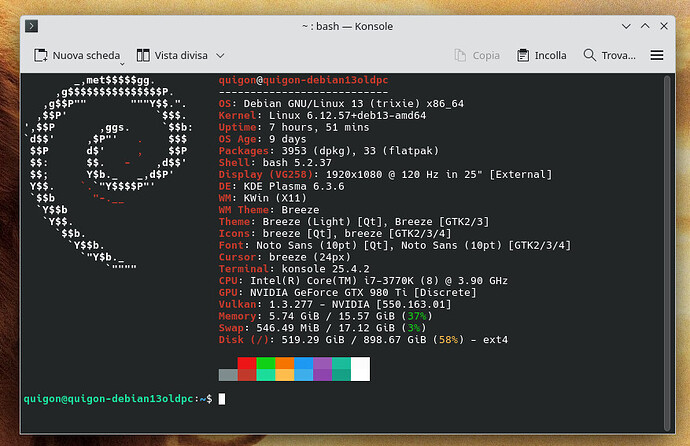Minimize window with the down chevron

click(x=626, y=26)
